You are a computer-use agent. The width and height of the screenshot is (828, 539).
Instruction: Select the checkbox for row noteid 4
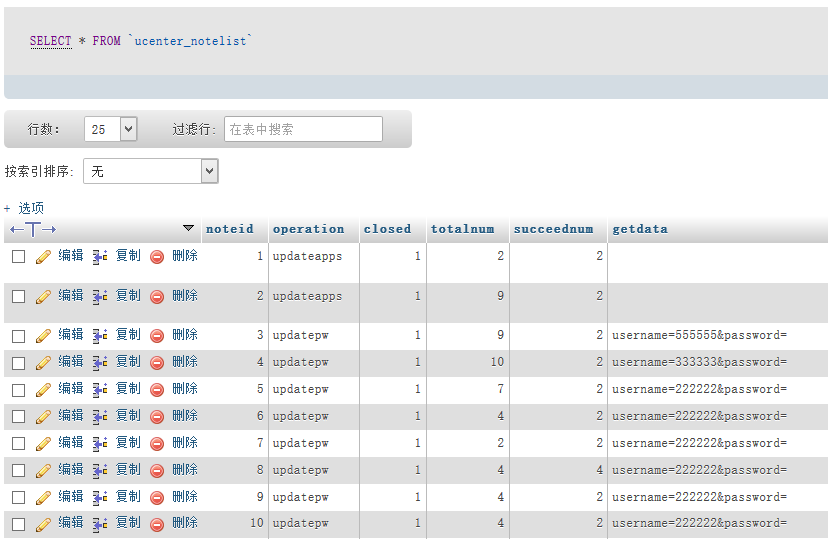[18, 362]
